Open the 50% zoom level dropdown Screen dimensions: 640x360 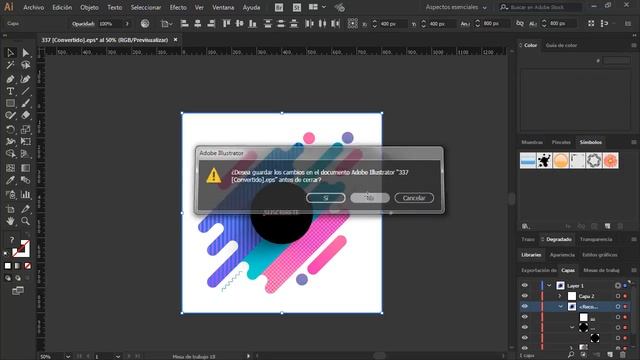coord(68,356)
